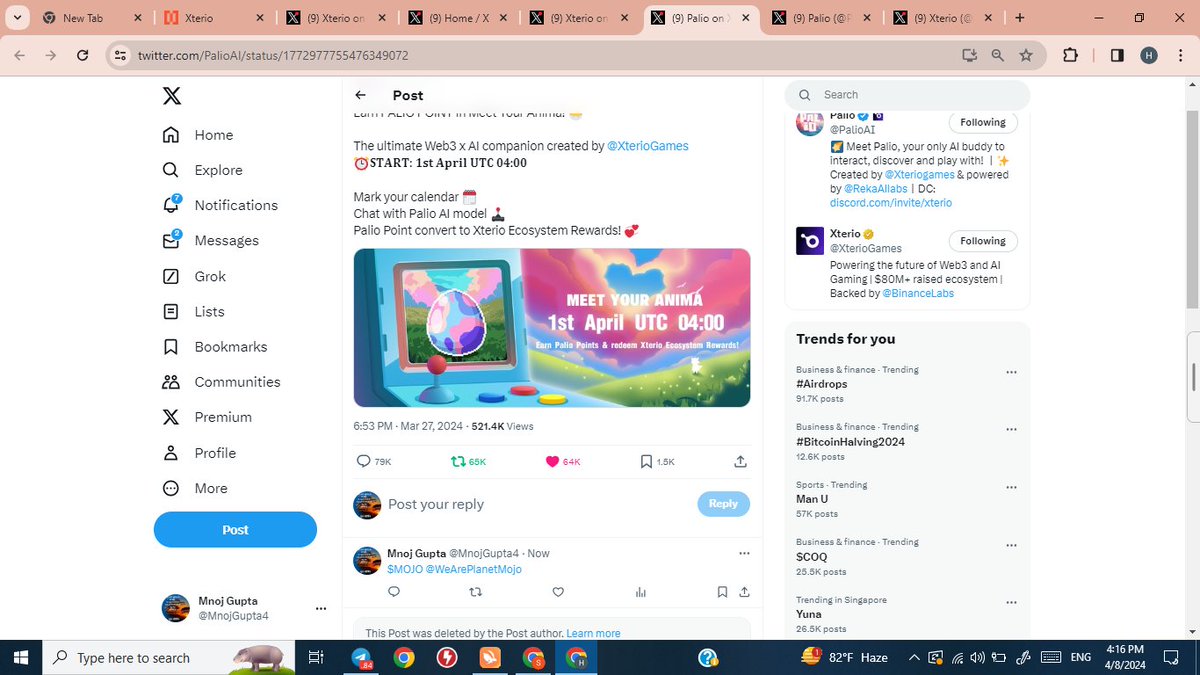
Task: Click share icon on Mnoj Gupta's reply
Action: pos(744,592)
